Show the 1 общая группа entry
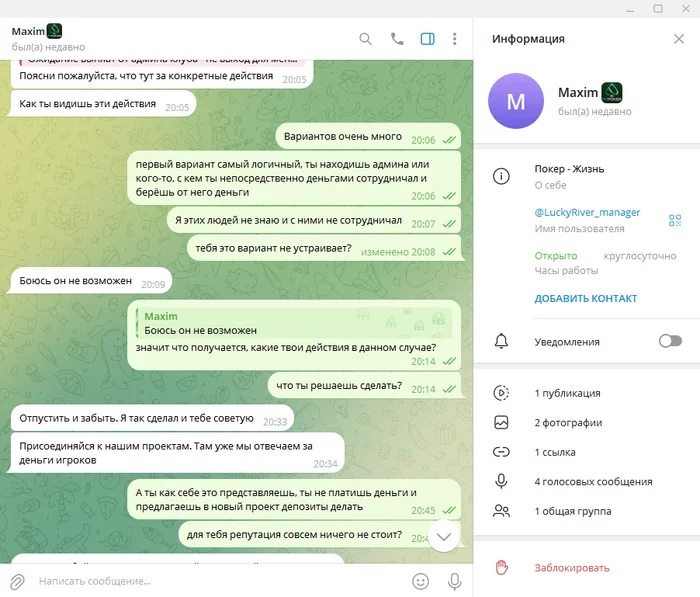Image resolution: width=700 pixels, height=597 pixels. [587, 511]
